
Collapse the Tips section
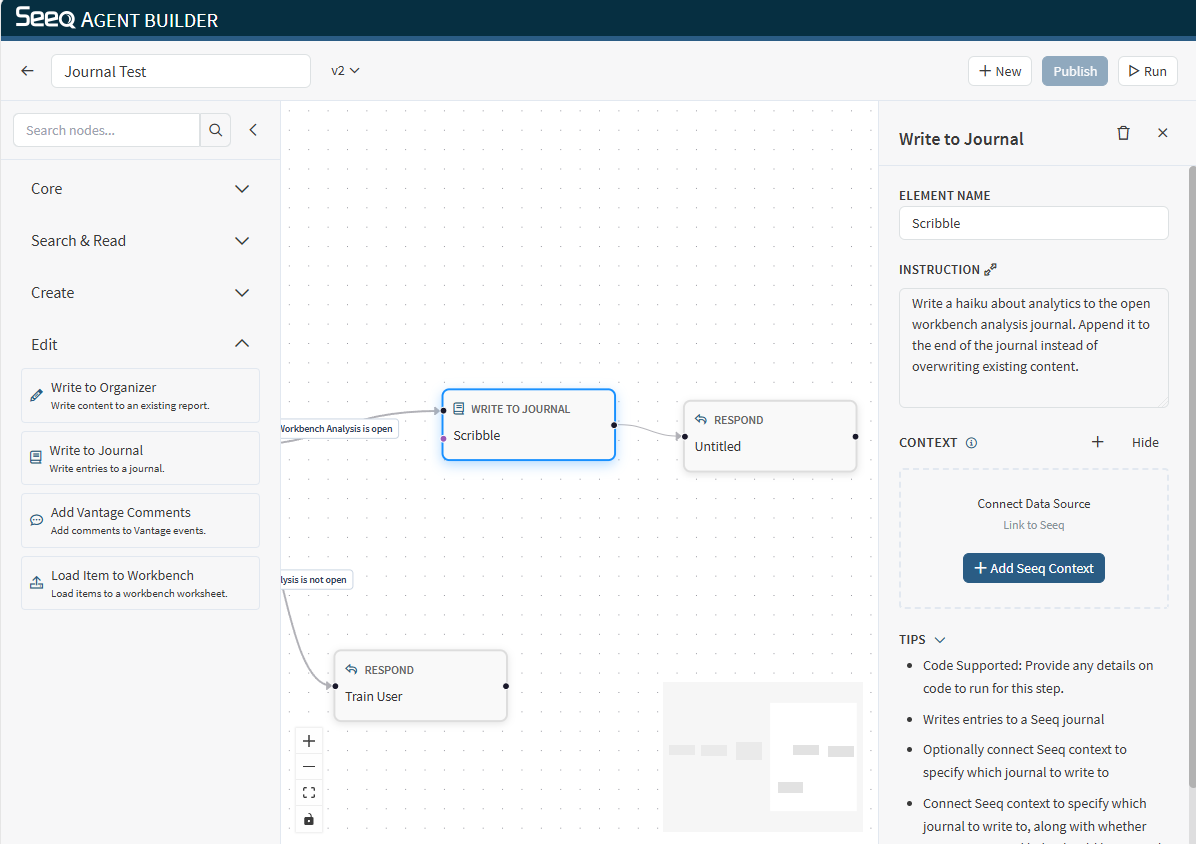939,640
